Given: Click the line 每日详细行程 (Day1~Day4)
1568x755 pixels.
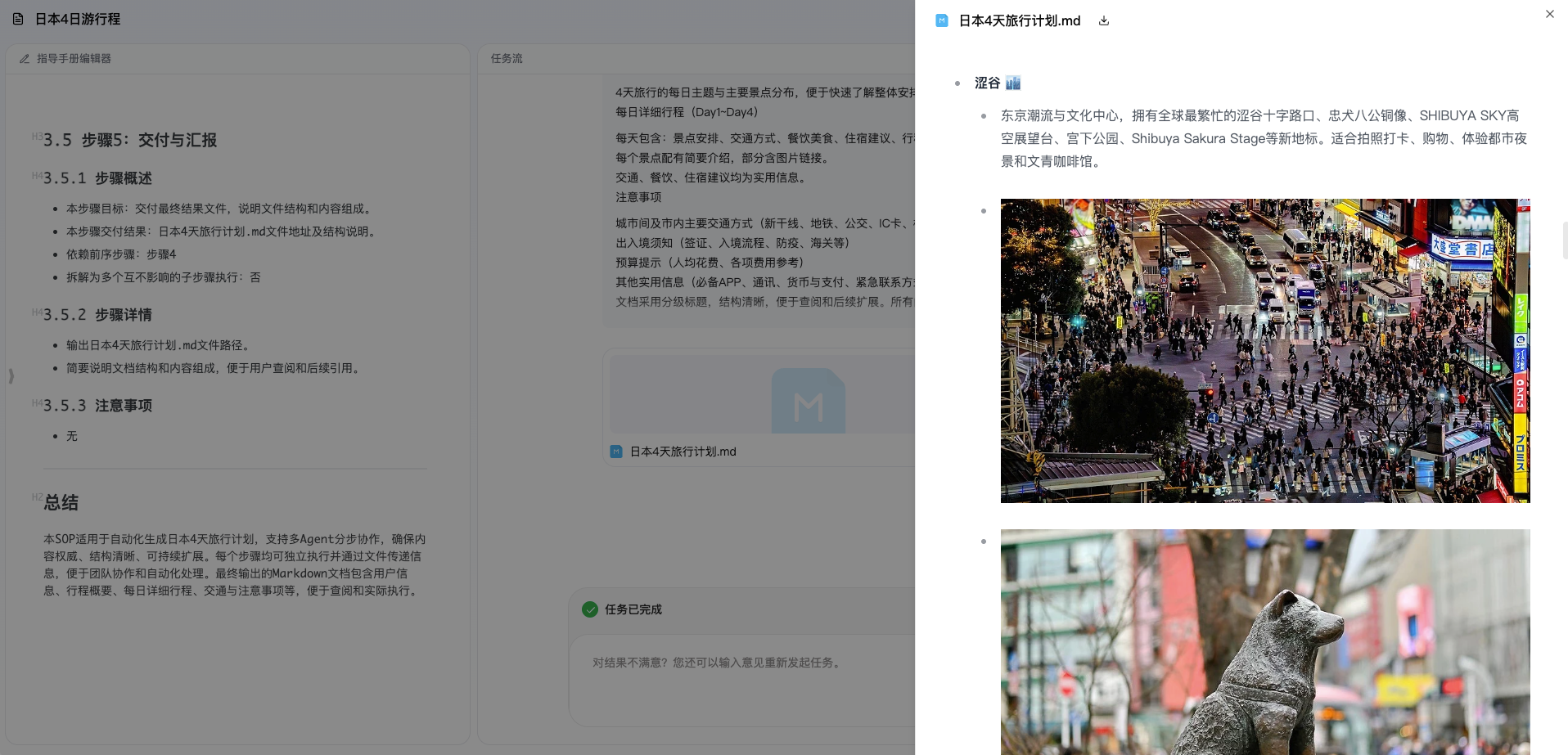Looking at the screenshot, I should pyautogui.click(x=687, y=112).
